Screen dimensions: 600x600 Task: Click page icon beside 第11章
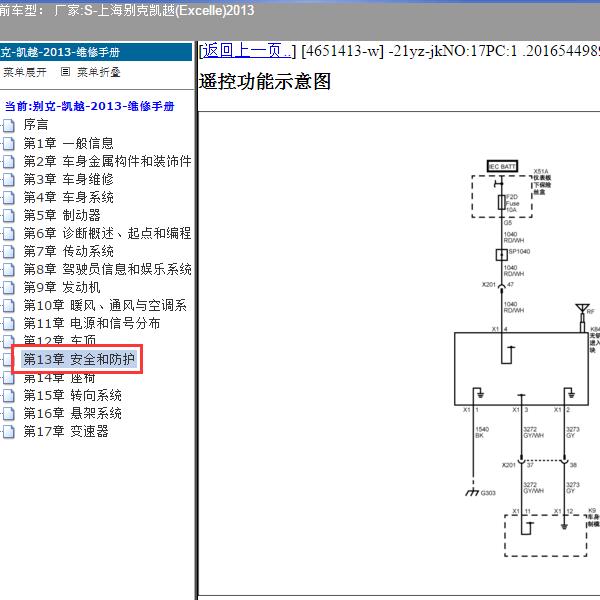pyautogui.click(x=8, y=323)
